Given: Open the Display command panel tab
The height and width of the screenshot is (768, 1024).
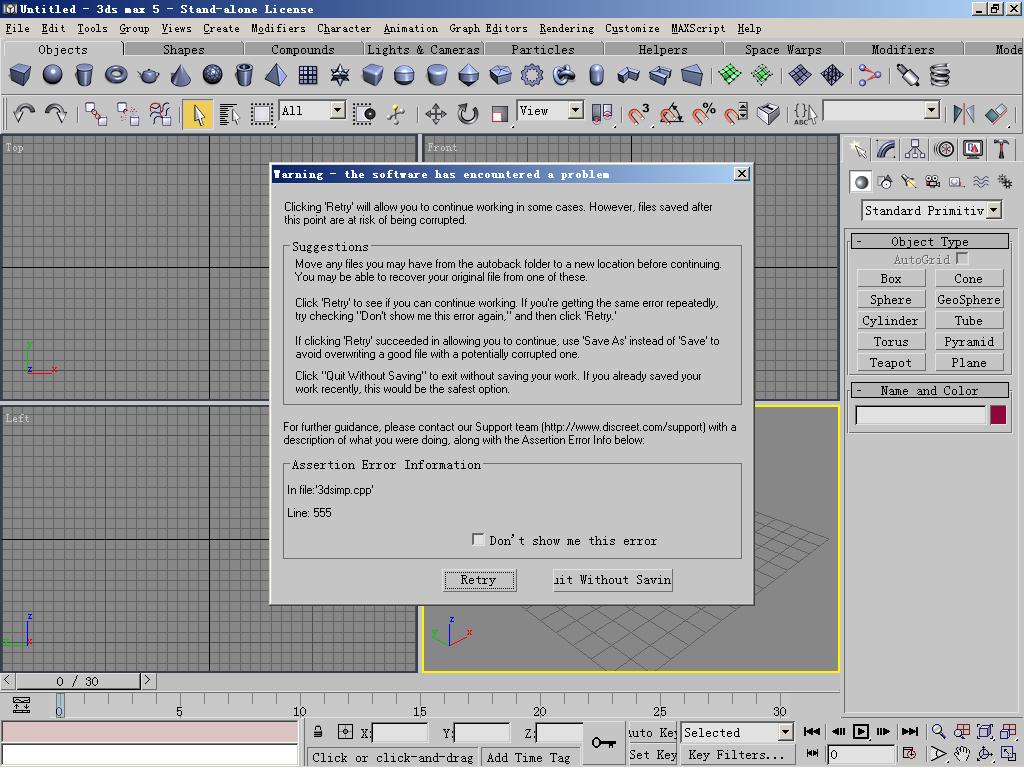Looking at the screenshot, I should click(x=972, y=150).
